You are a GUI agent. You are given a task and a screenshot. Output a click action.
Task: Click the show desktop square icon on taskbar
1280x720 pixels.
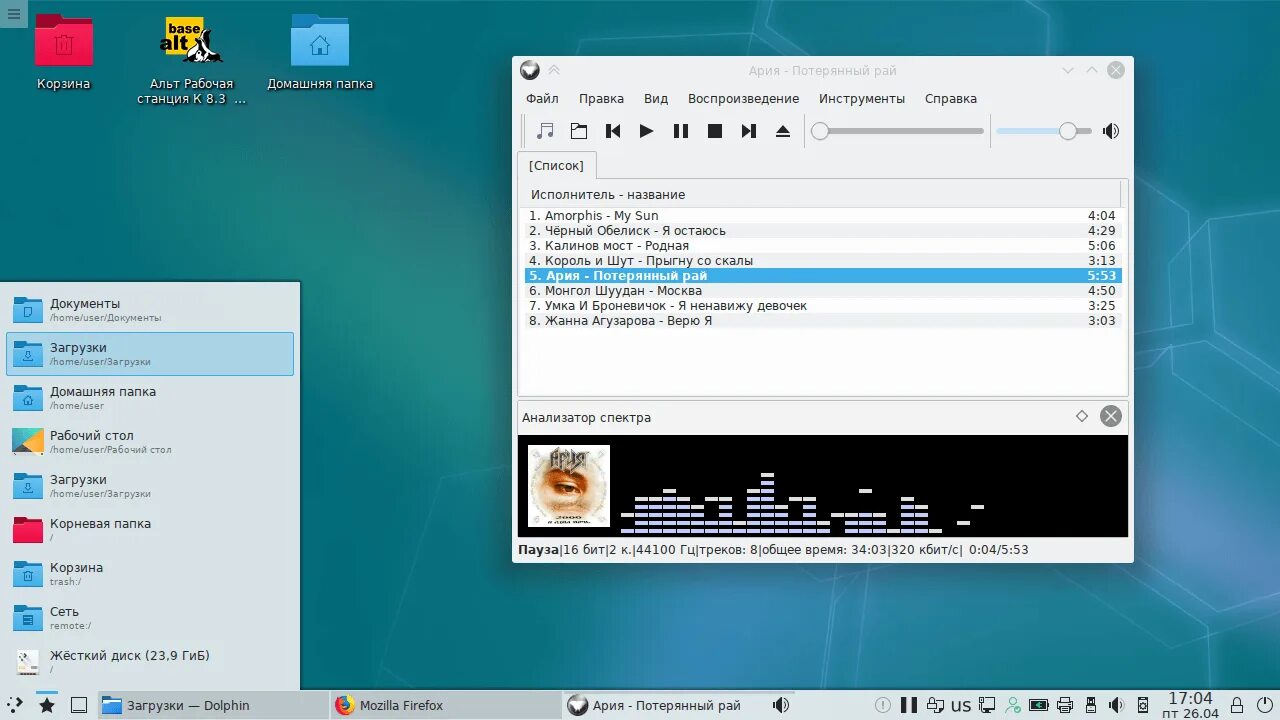pos(79,705)
